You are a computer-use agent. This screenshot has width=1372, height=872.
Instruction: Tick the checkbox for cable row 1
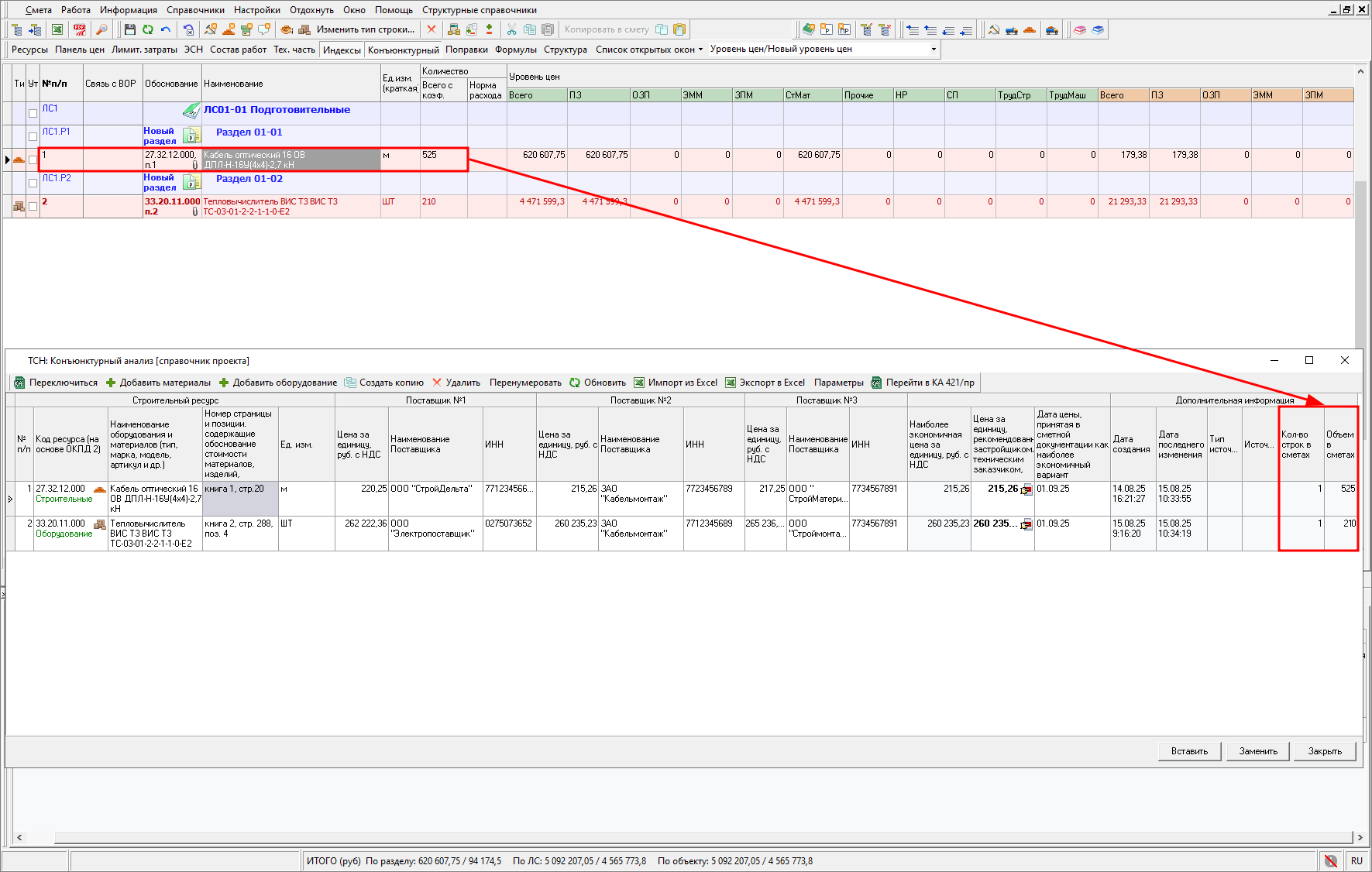[x=33, y=160]
